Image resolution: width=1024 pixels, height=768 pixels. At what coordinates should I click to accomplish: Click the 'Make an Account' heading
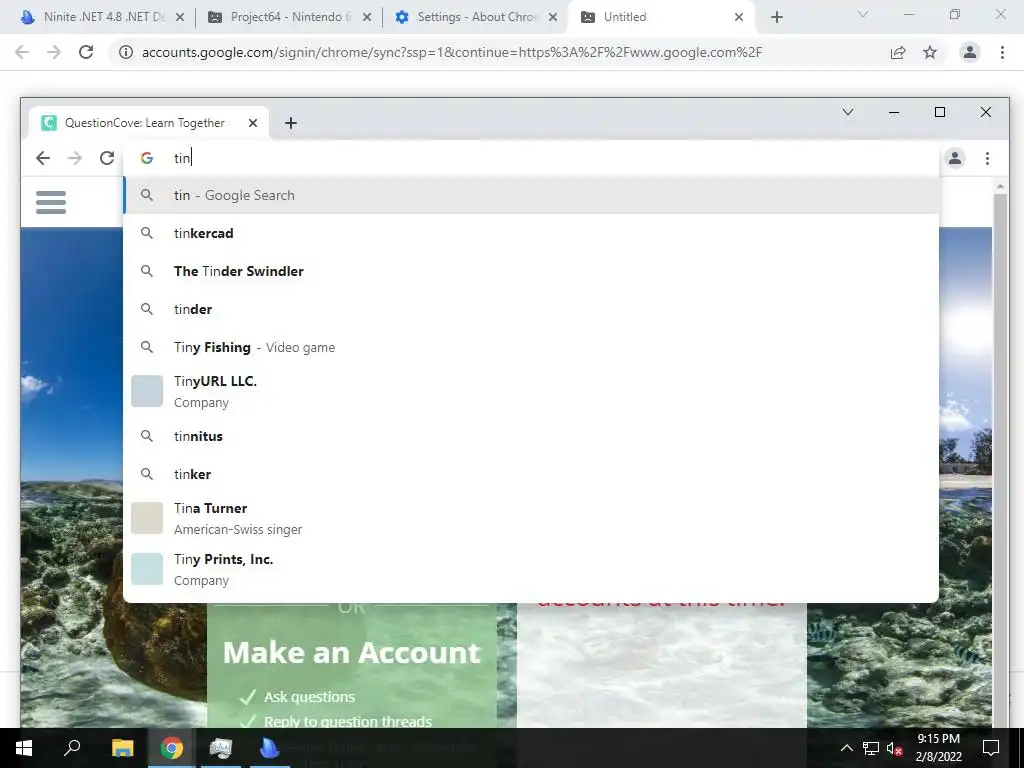[x=351, y=652]
